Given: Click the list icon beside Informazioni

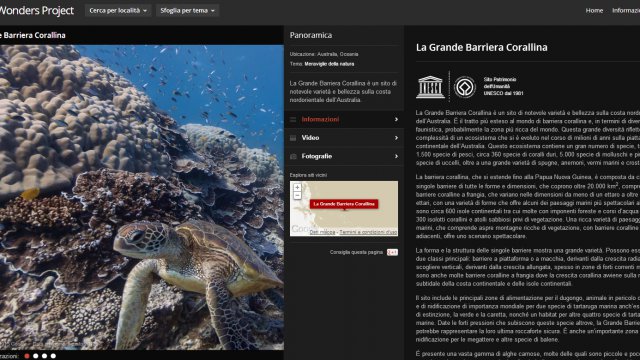Looking at the screenshot, I should [293, 119].
